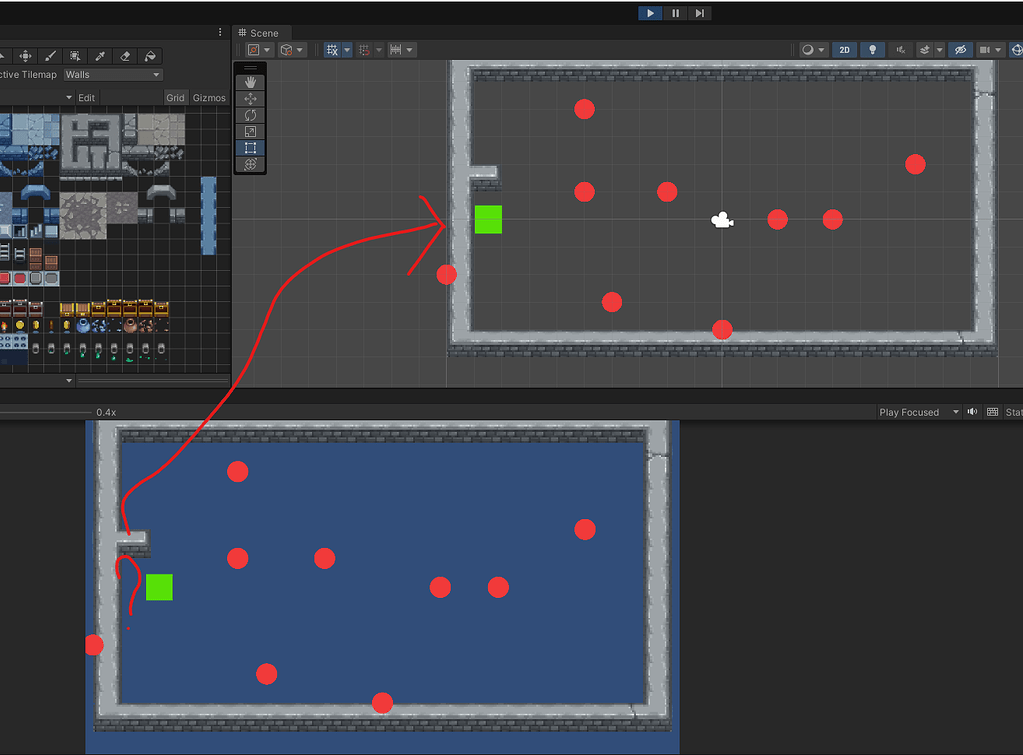Select the Move tilemap selection tool
The image size is (1023, 755).
[x=26, y=56]
